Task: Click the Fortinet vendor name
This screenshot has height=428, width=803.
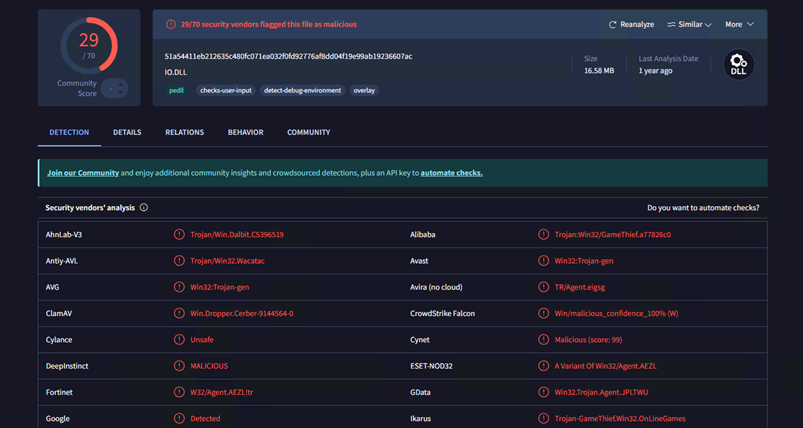Action: (59, 392)
